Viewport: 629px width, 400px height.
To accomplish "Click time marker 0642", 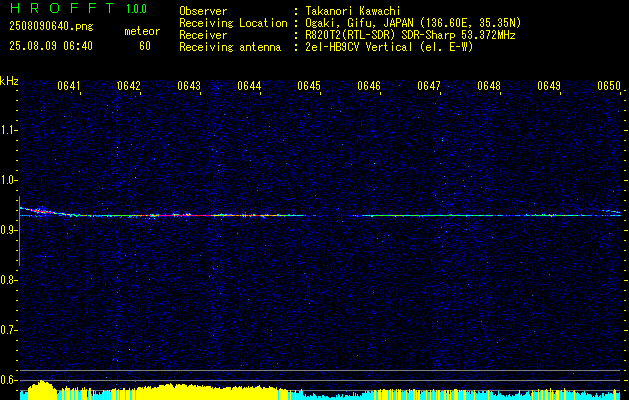I will pyautogui.click(x=129, y=86).
